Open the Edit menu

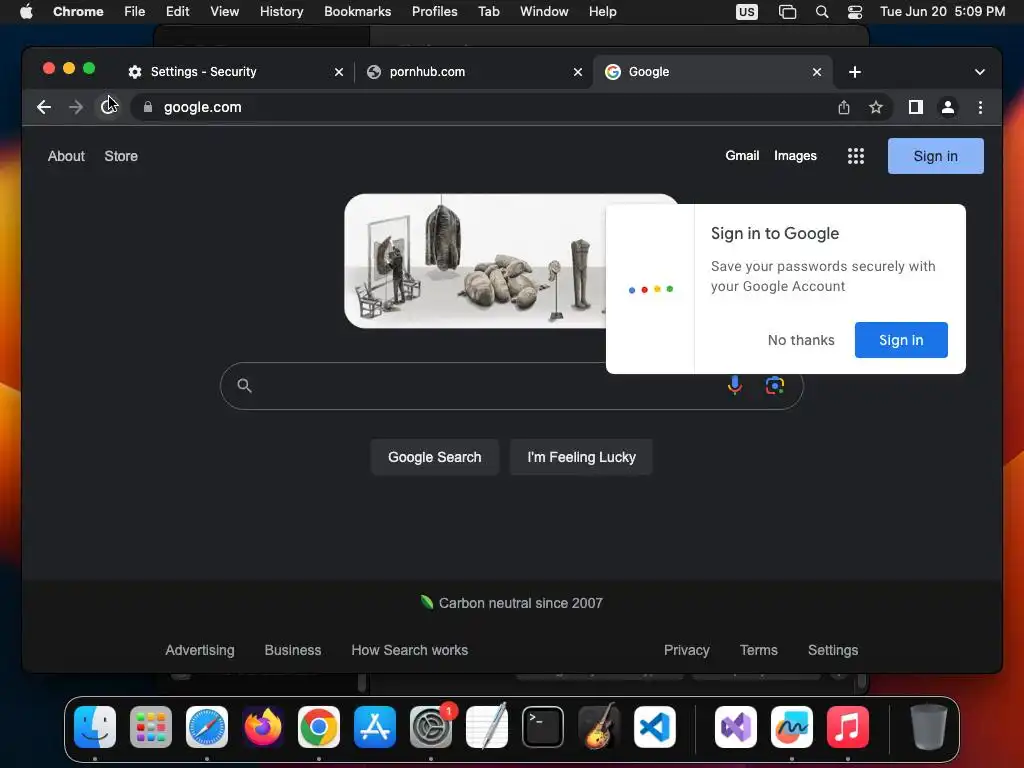pyautogui.click(x=177, y=12)
